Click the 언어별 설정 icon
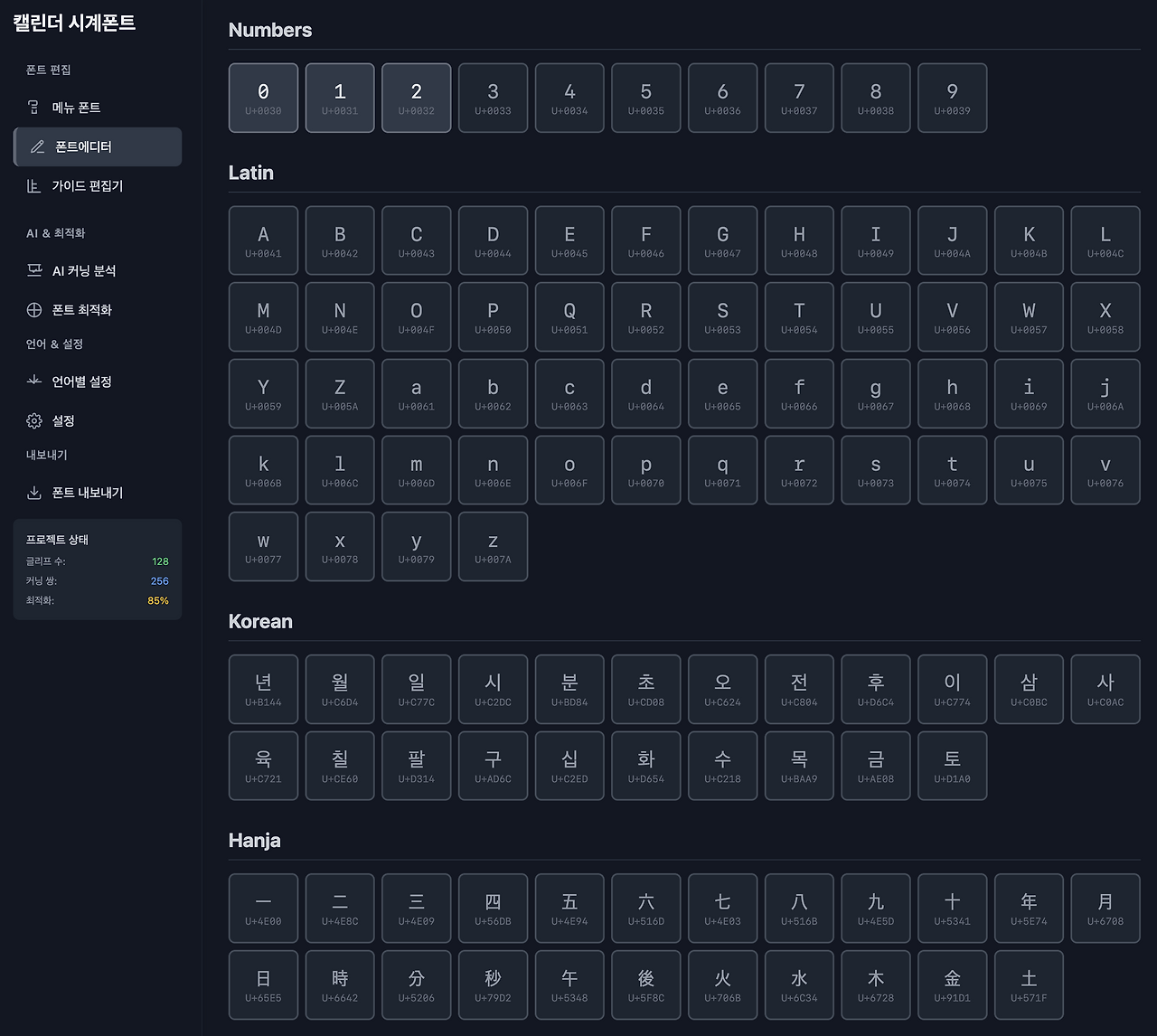The height and width of the screenshot is (1036, 1157). point(34,381)
